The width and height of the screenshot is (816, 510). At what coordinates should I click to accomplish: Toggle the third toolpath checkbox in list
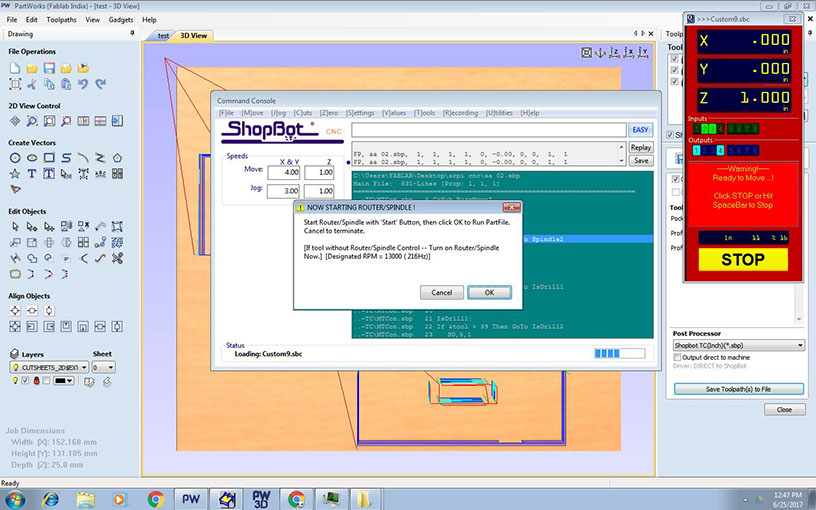point(674,82)
